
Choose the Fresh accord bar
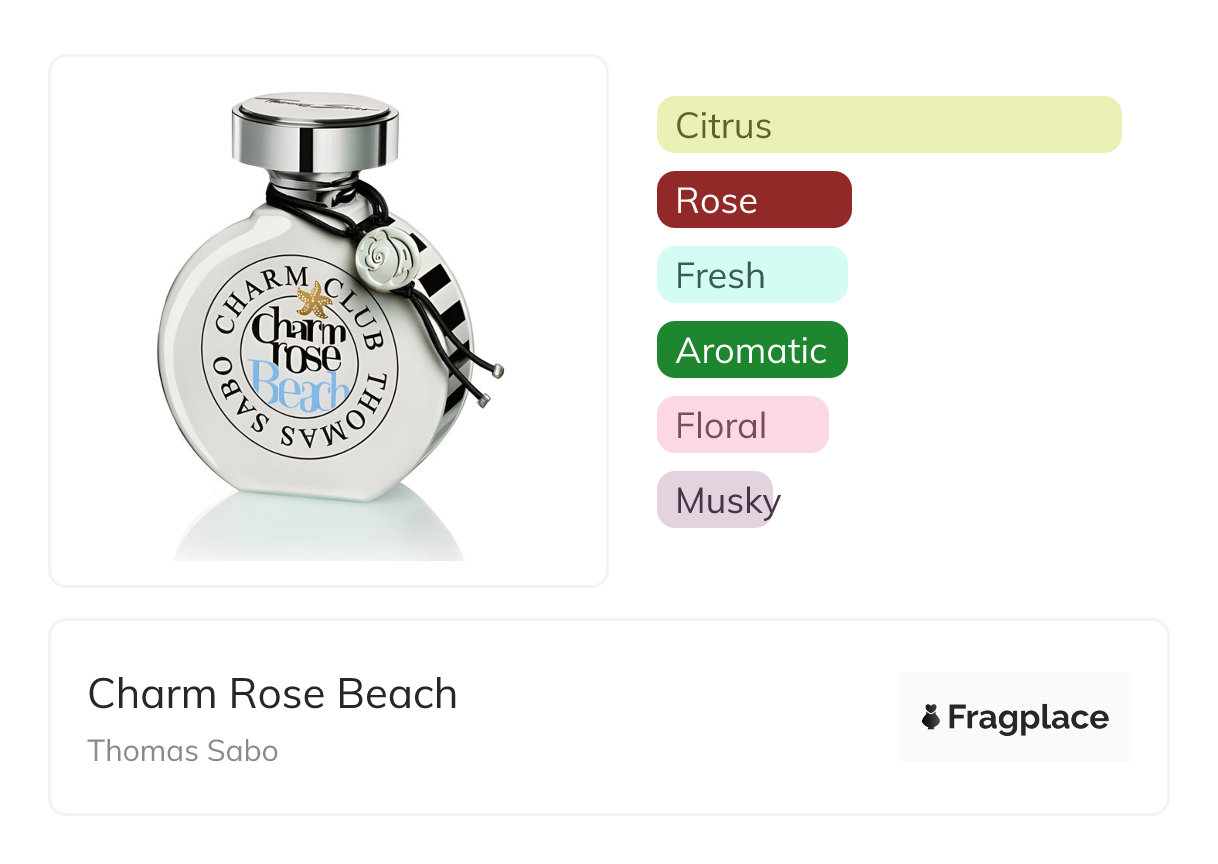pos(751,275)
